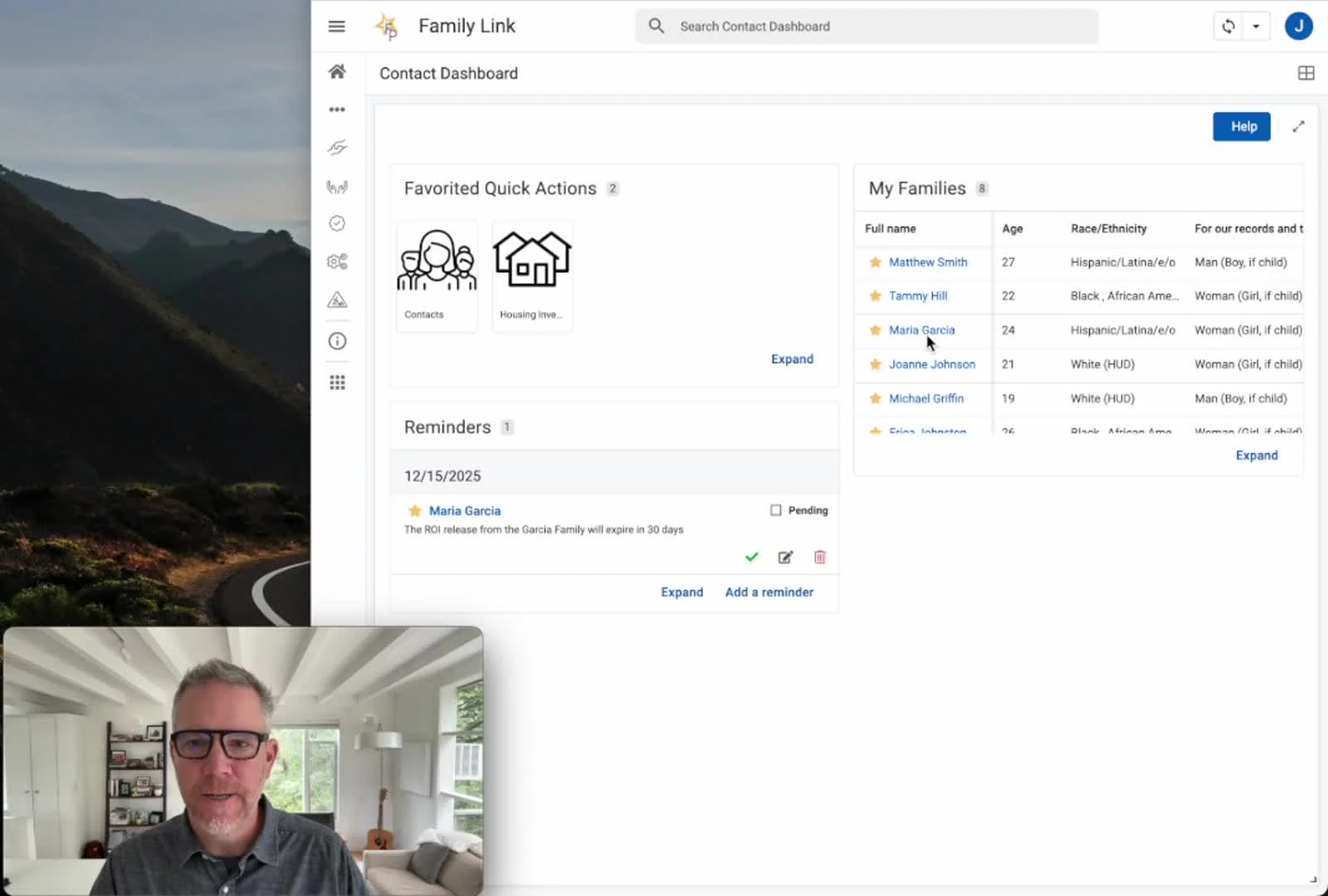This screenshot has height=896, width=1328.
Task: Open the hands sidebar icon below handshake
Action: (x=337, y=187)
